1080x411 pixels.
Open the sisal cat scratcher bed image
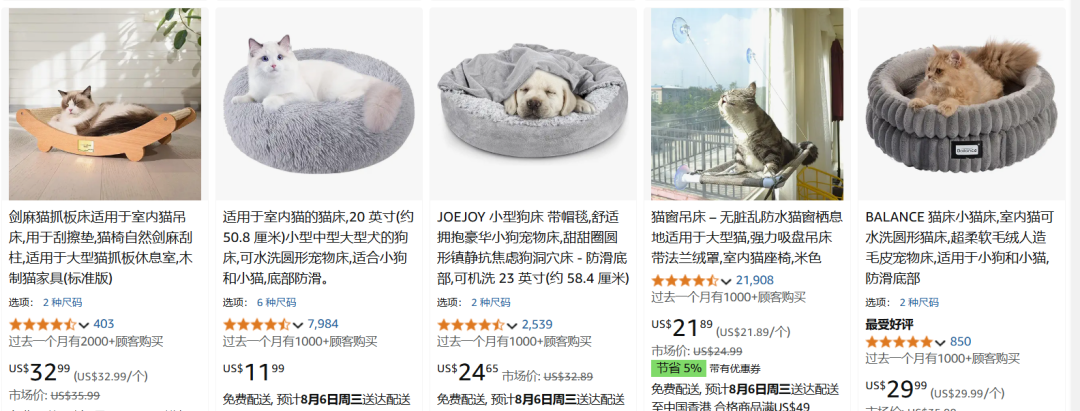click(x=105, y=104)
